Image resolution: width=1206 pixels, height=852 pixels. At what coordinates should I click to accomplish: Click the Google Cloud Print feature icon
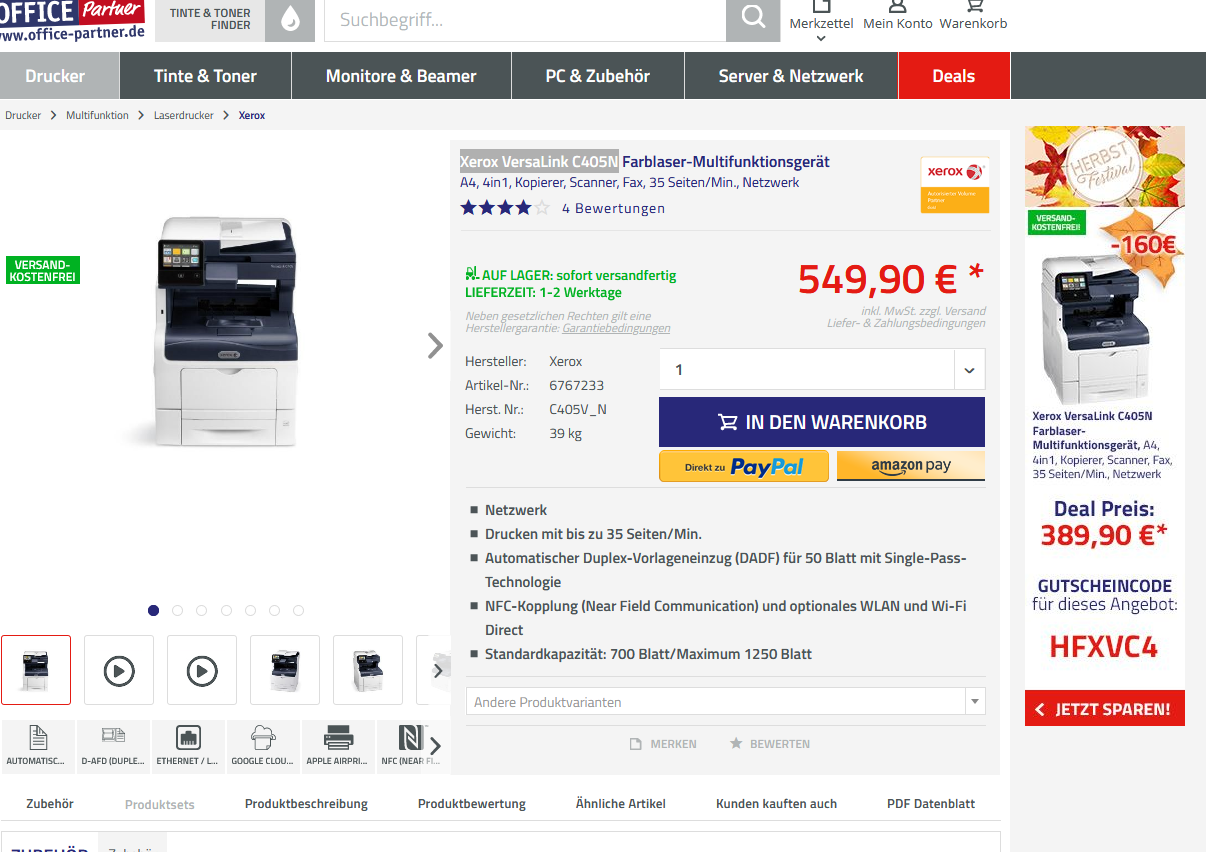[x=263, y=746]
